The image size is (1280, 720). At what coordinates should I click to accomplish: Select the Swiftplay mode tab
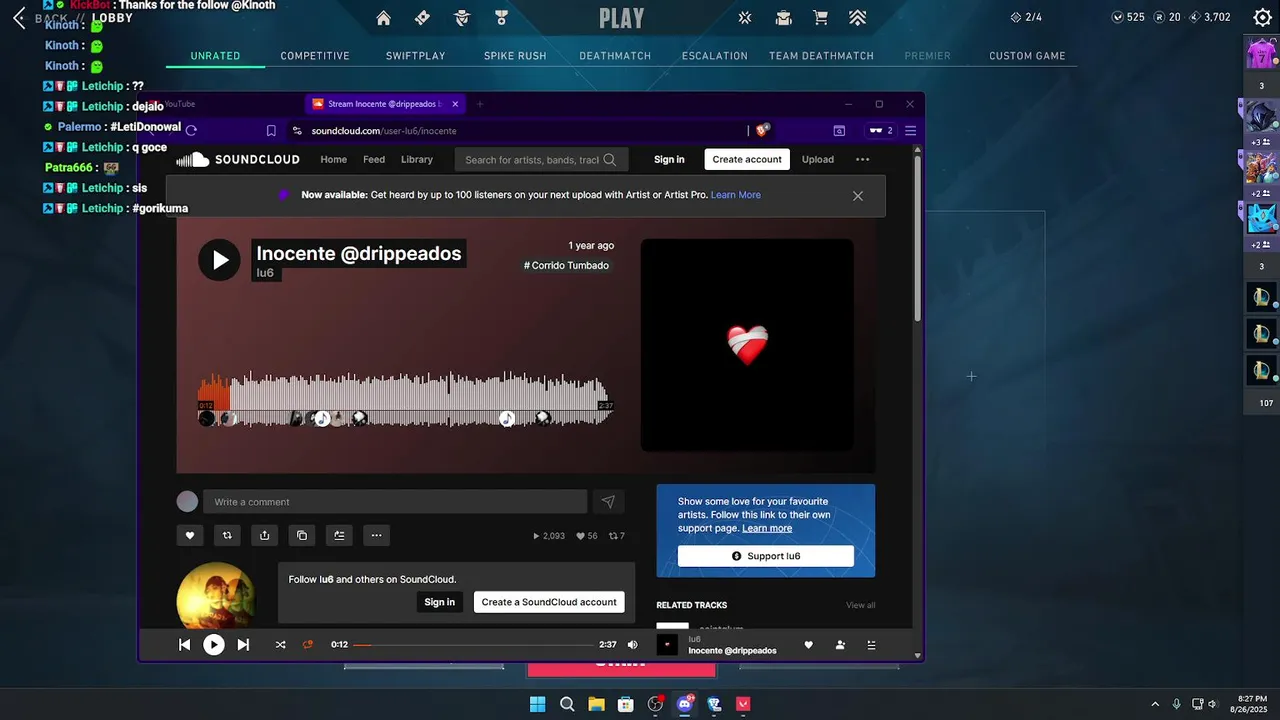(416, 56)
